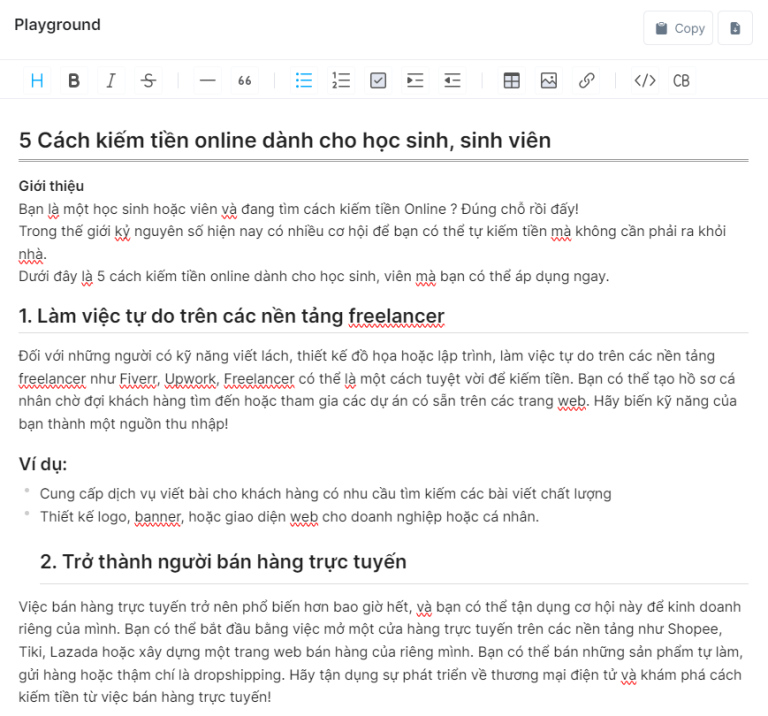768x716 pixels.
Task: Click heading "1. Làm việc tự do trên các nền tảng freelancer"
Action: tap(232, 316)
